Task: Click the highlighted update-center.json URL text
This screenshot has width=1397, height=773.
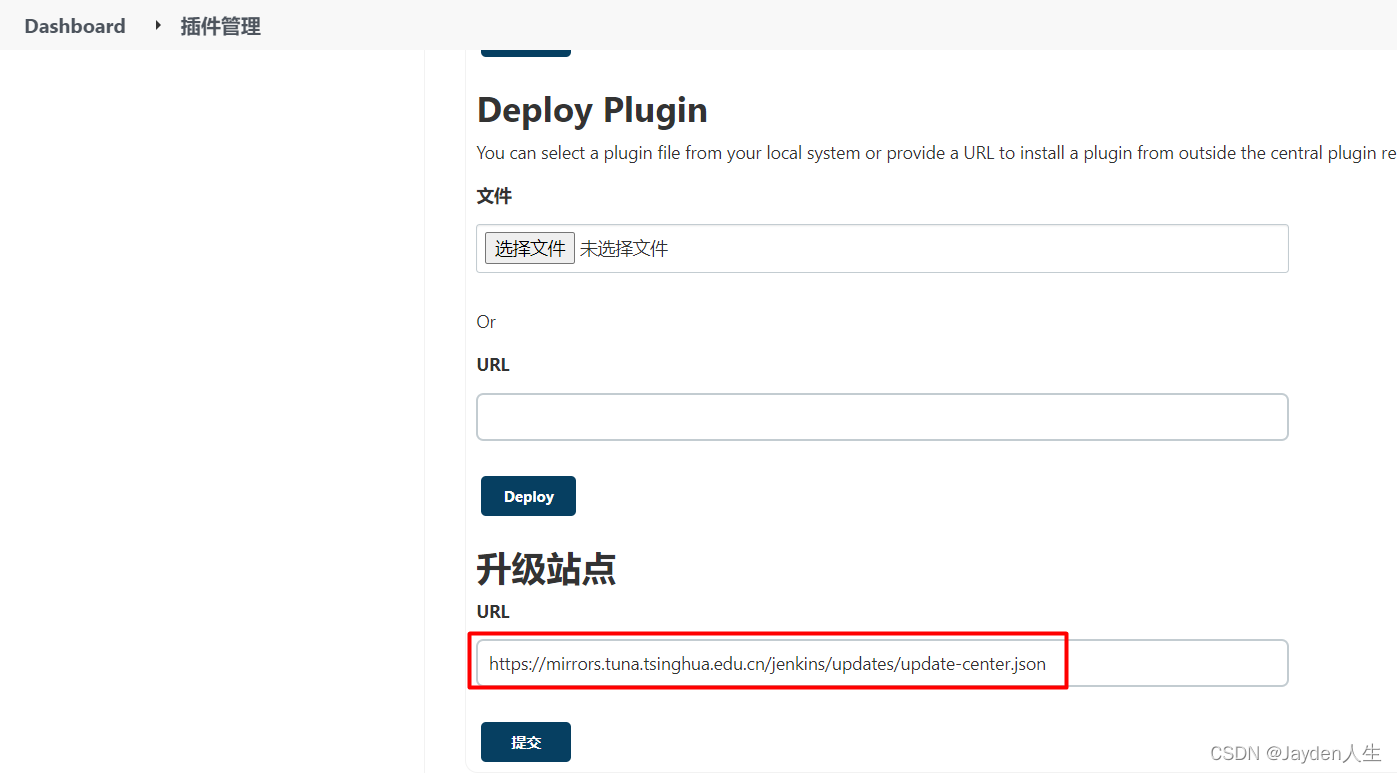Action: pyautogui.click(x=766, y=663)
